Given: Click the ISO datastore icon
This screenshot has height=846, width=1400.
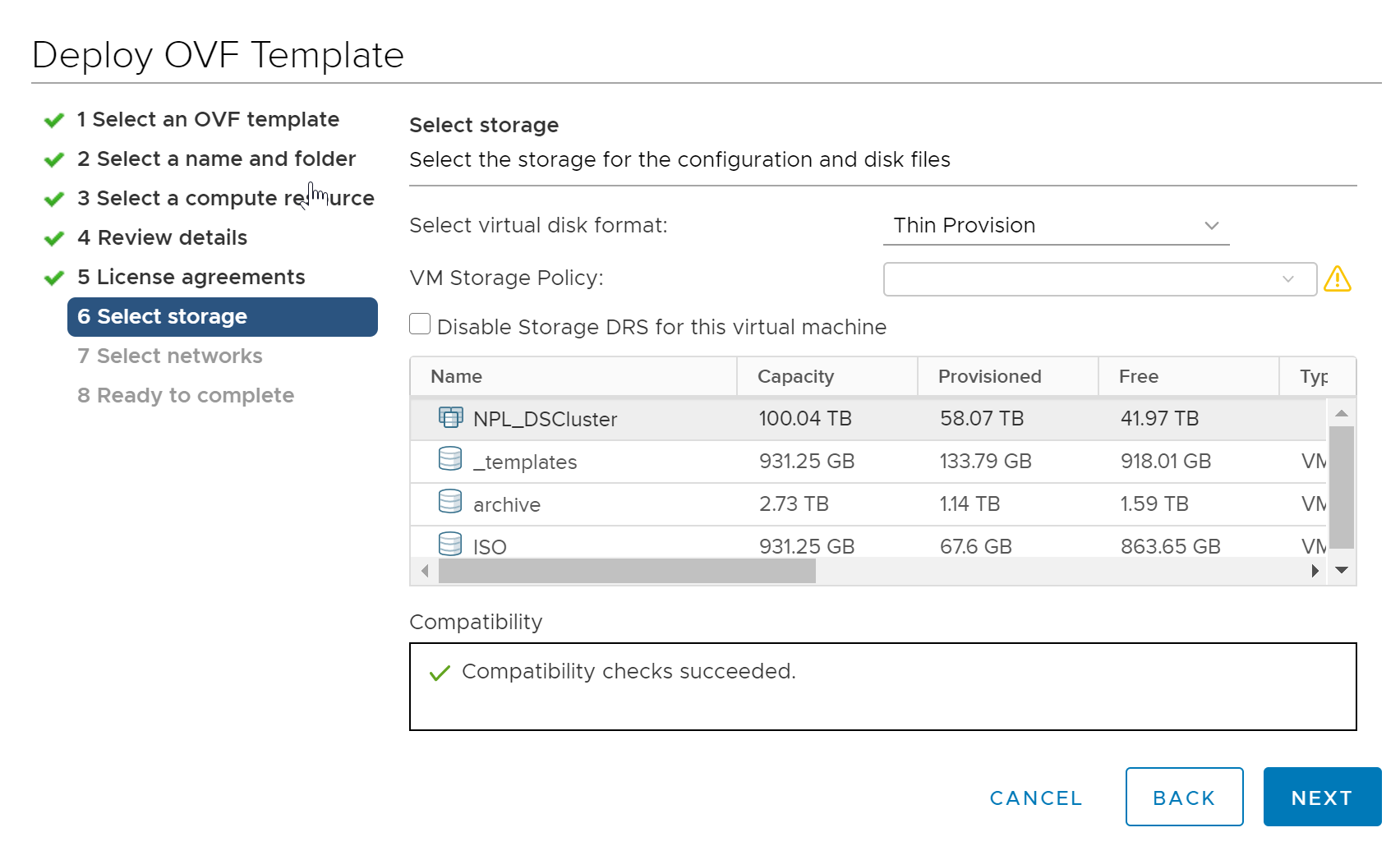Looking at the screenshot, I should tap(450, 545).
